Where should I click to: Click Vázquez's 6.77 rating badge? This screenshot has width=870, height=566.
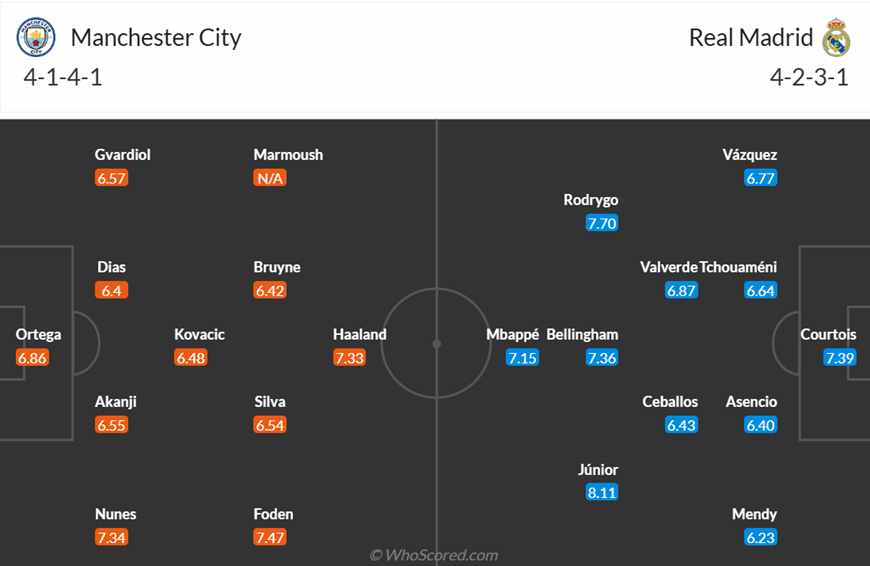761,178
